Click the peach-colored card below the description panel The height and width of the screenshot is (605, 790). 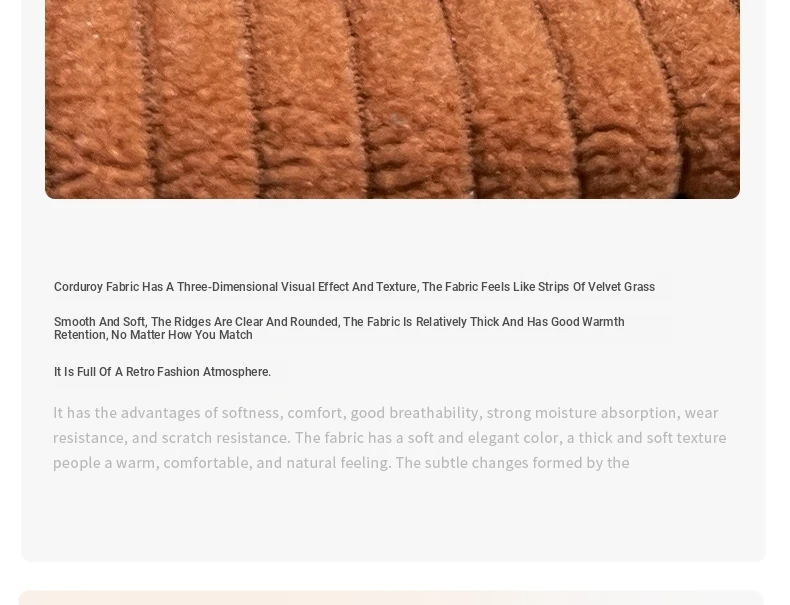[391, 598]
